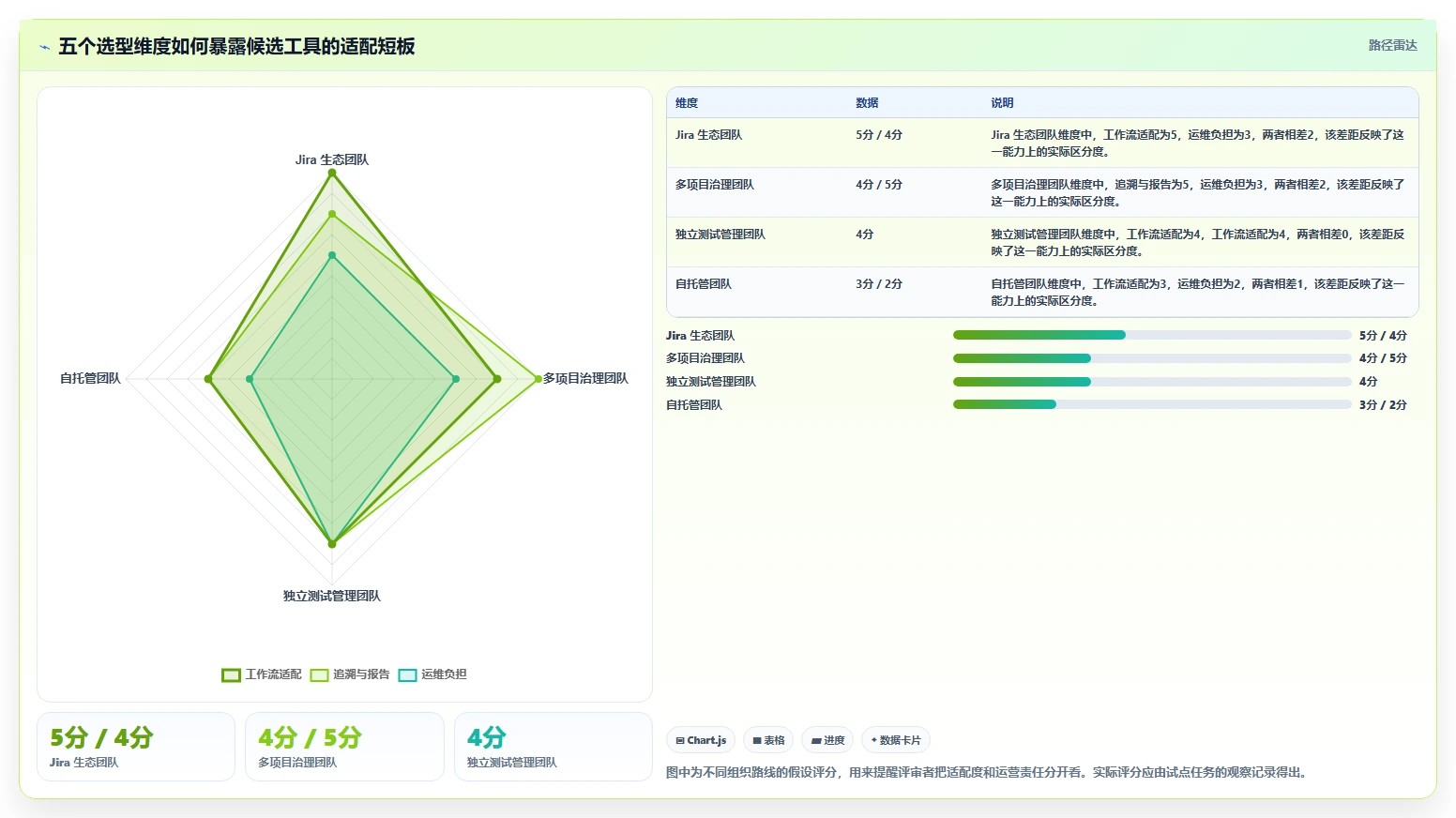
Task: Open the 数据卡片 chip label
Action: pyautogui.click(x=901, y=741)
